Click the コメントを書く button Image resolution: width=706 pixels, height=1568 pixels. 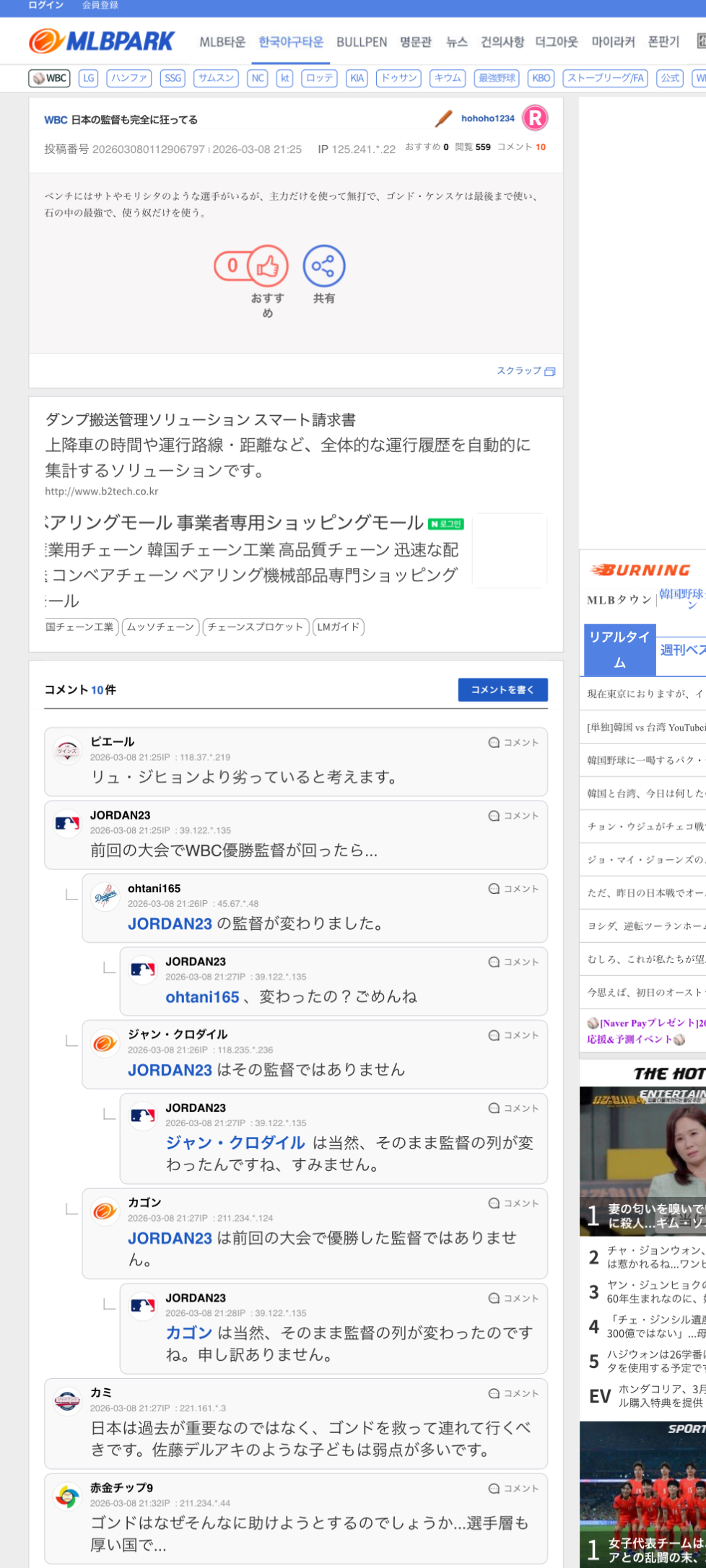coord(502,689)
